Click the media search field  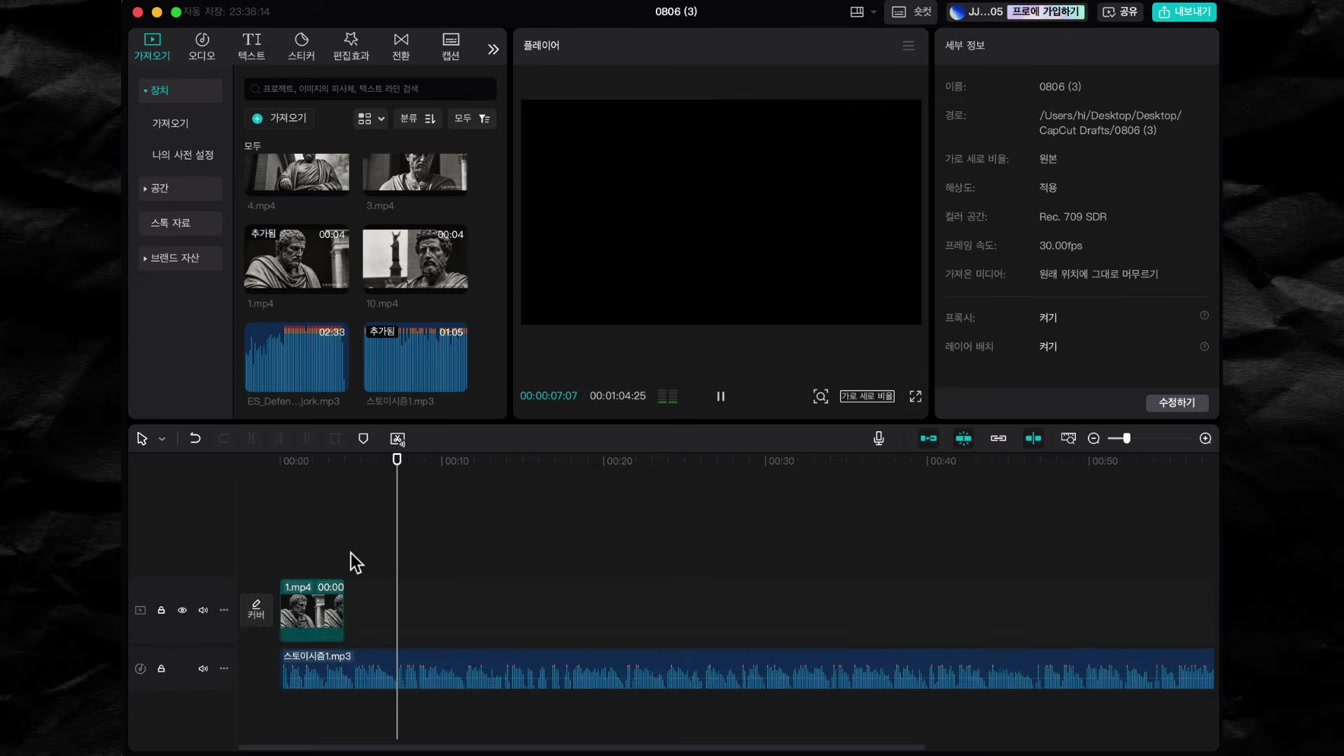click(370, 89)
